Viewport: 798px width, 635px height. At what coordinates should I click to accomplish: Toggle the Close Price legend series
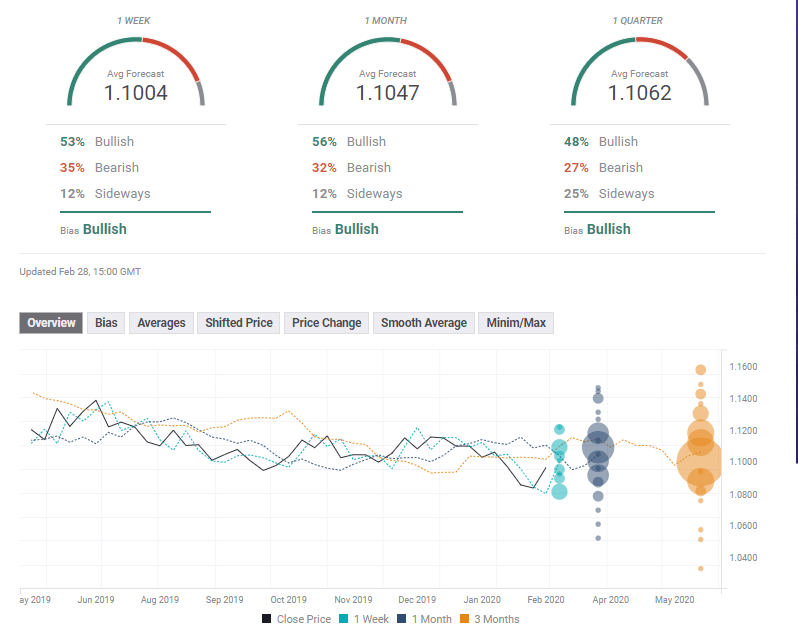click(x=296, y=619)
